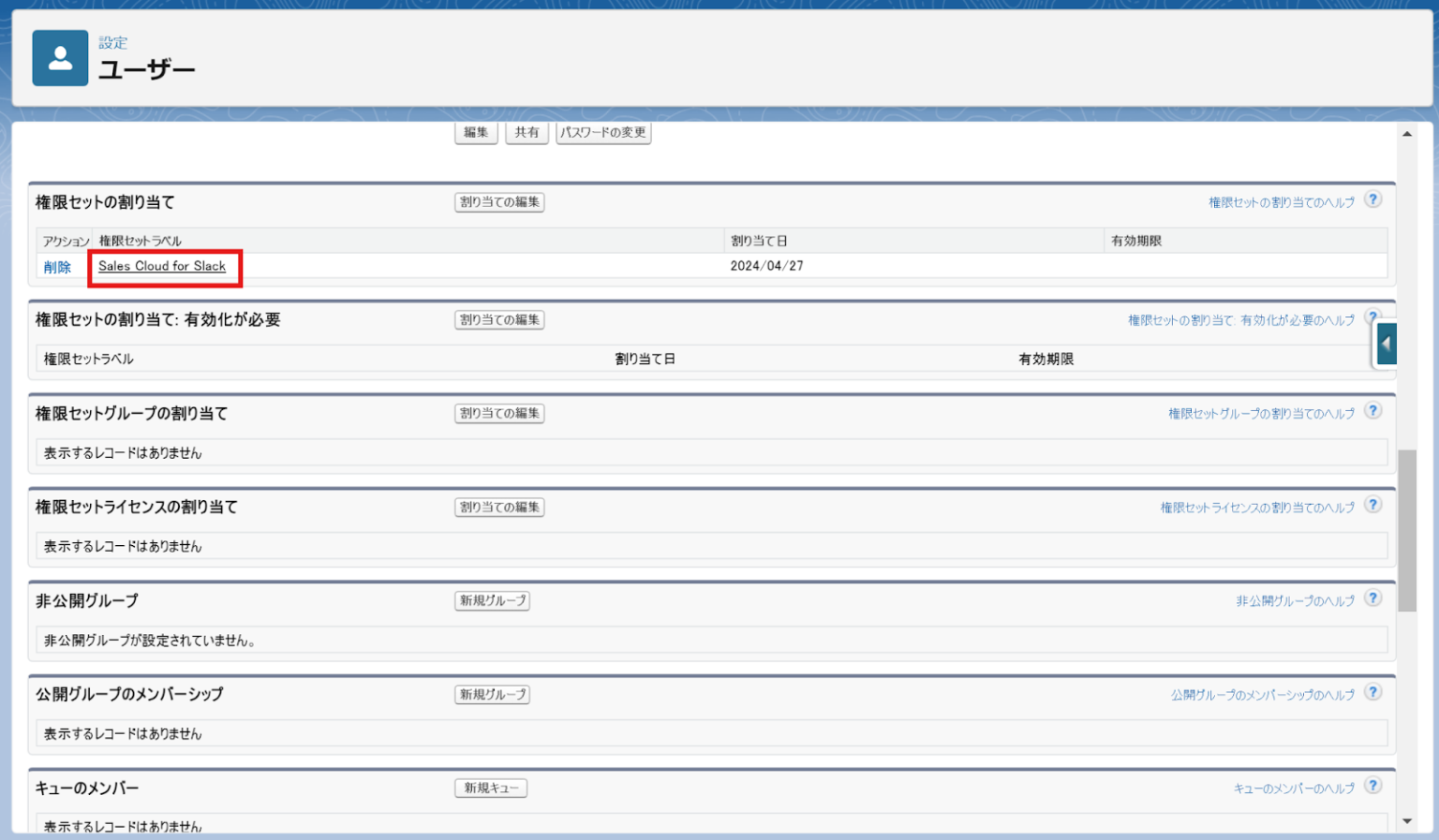Open the Sales Cloud for Slack permission set

pyautogui.click(x=164, y=266)
